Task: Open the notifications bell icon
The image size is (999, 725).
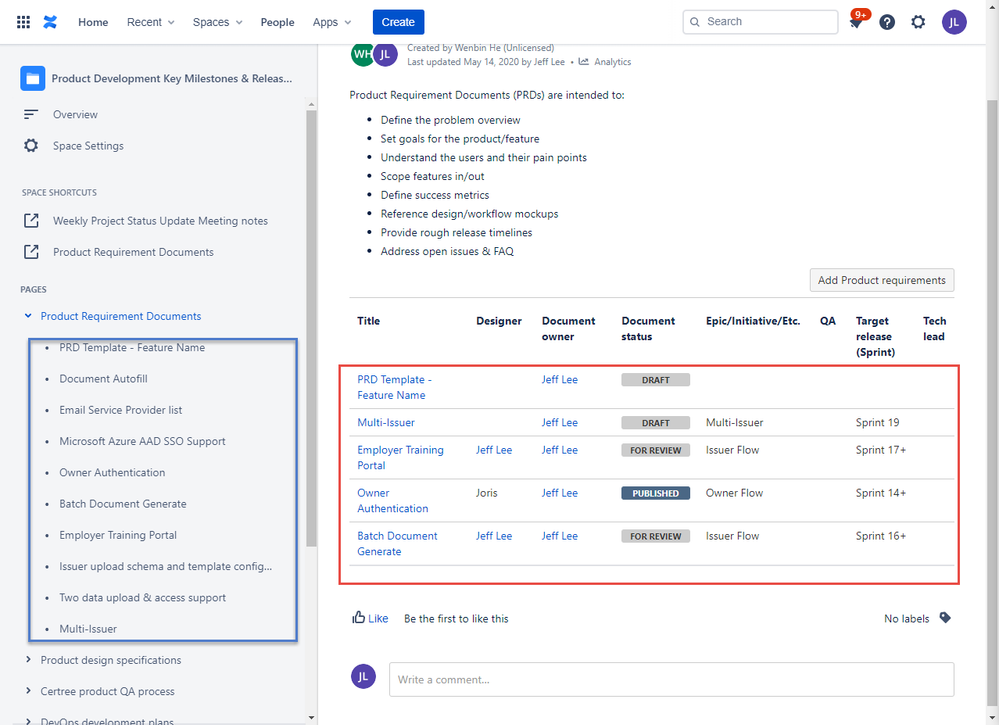Action: pyautogui.click(x=856, y=22)
